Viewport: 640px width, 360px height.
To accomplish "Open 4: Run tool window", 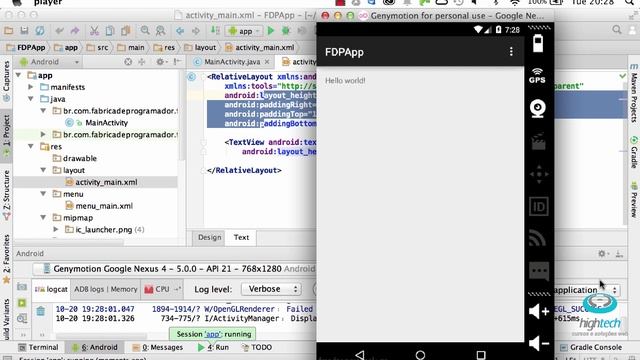I will [x=213, y=347].
